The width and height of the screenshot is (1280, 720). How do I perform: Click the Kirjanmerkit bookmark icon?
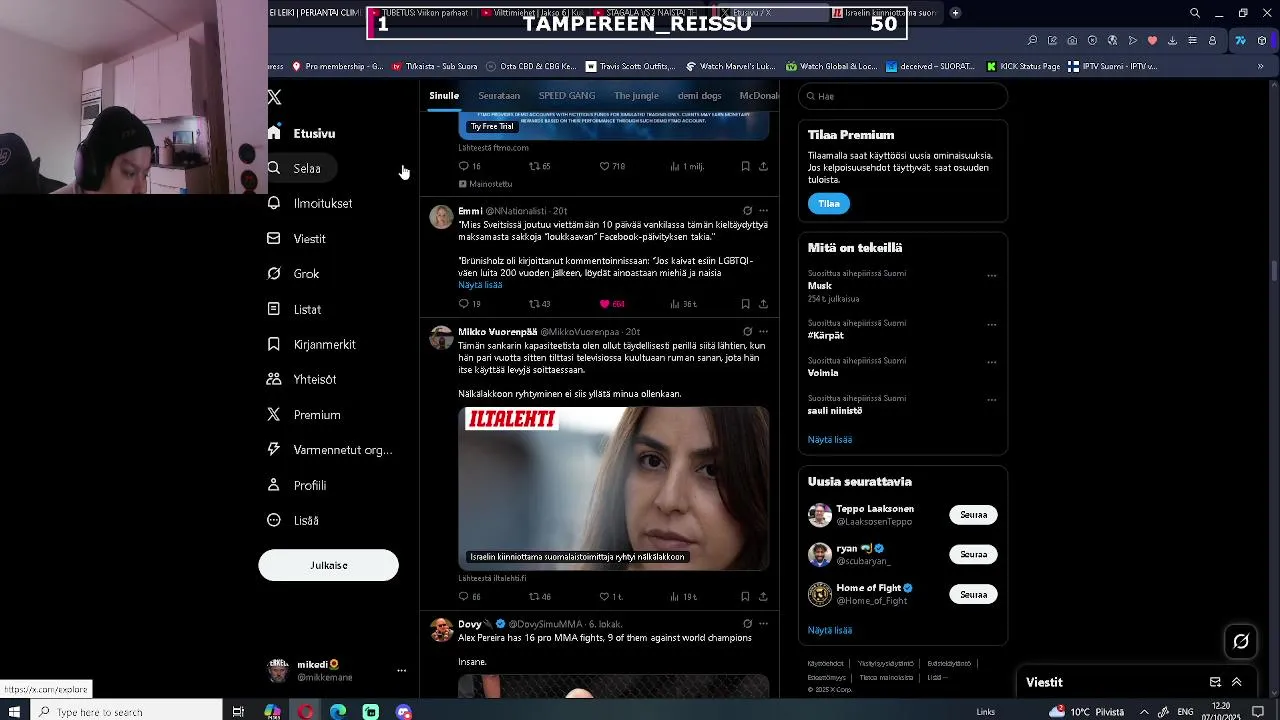coord(274,344)
